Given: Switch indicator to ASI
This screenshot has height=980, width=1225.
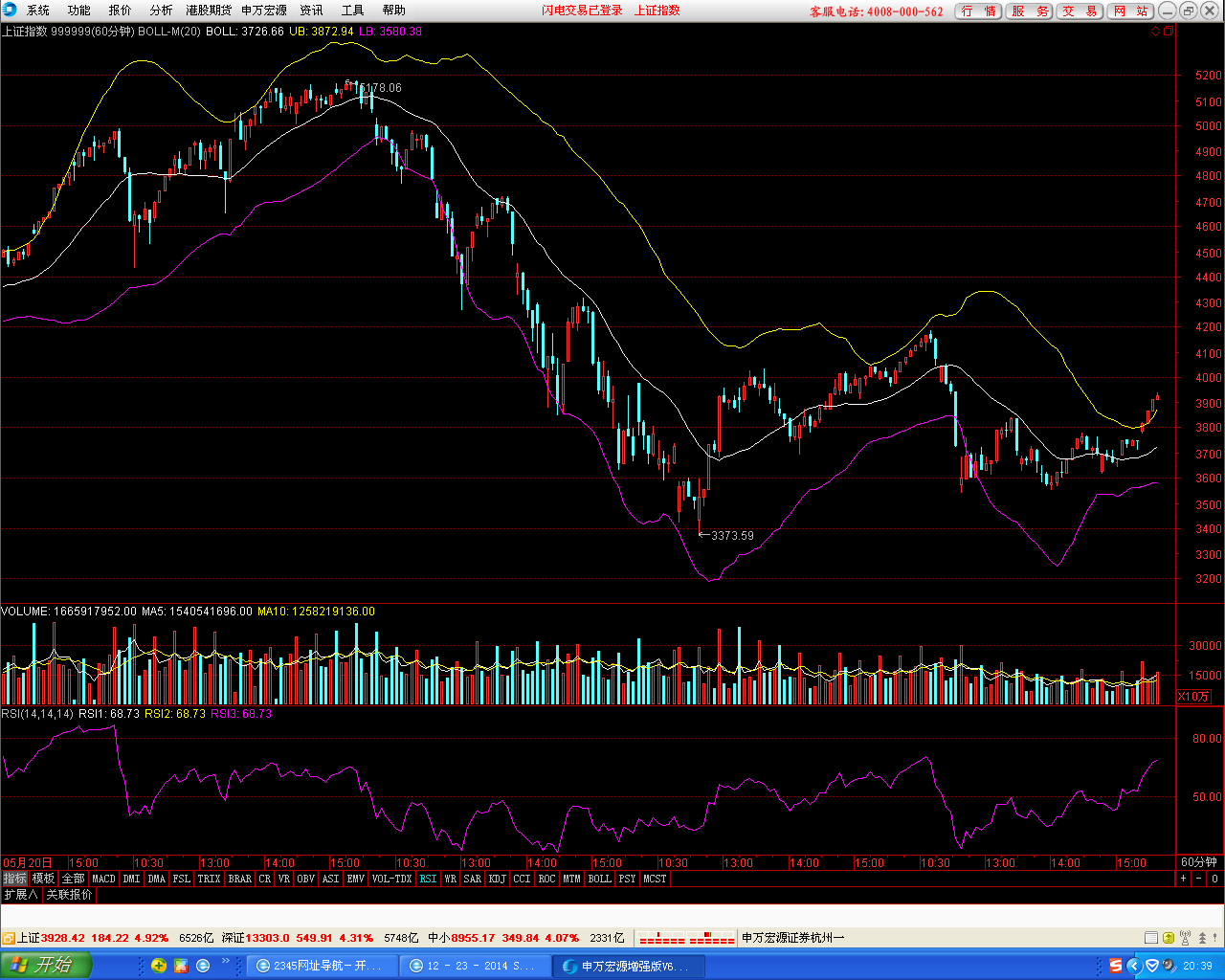Looking at the screenshot, I should [331, 879].
